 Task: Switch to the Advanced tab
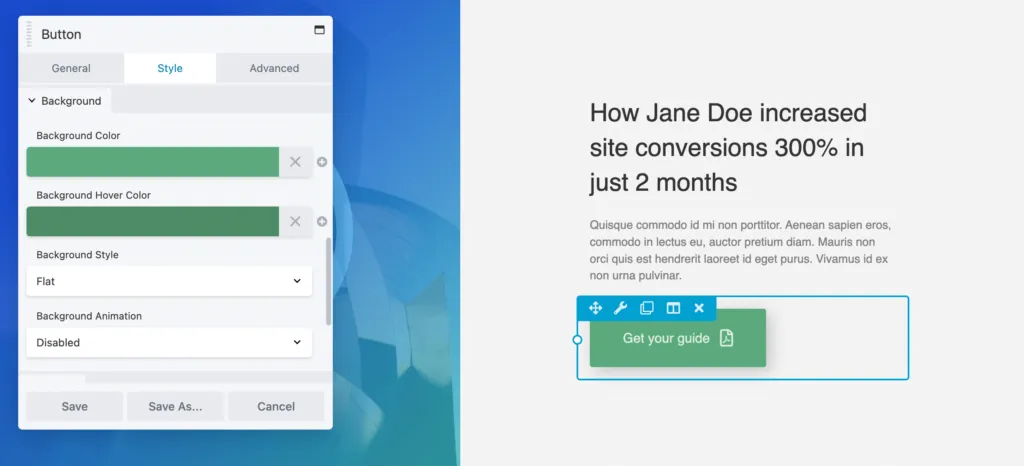[x=274, y=68]
